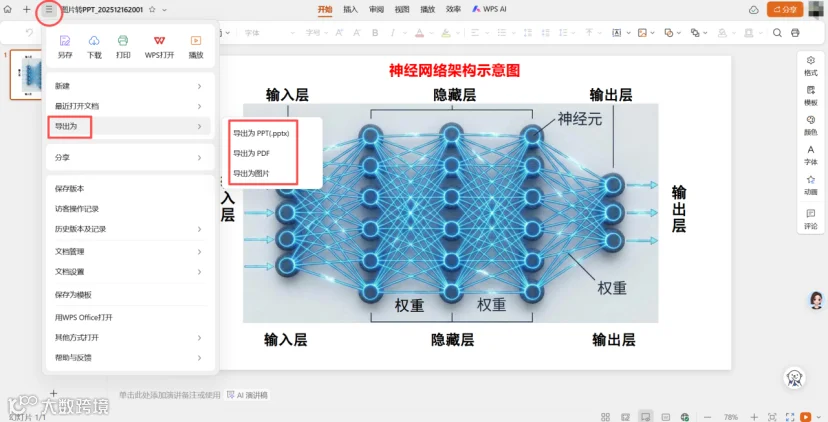Toggle italic formatting in toolbar
The width and height of the screenshot is (828, 422).
[x=392, y=33]
